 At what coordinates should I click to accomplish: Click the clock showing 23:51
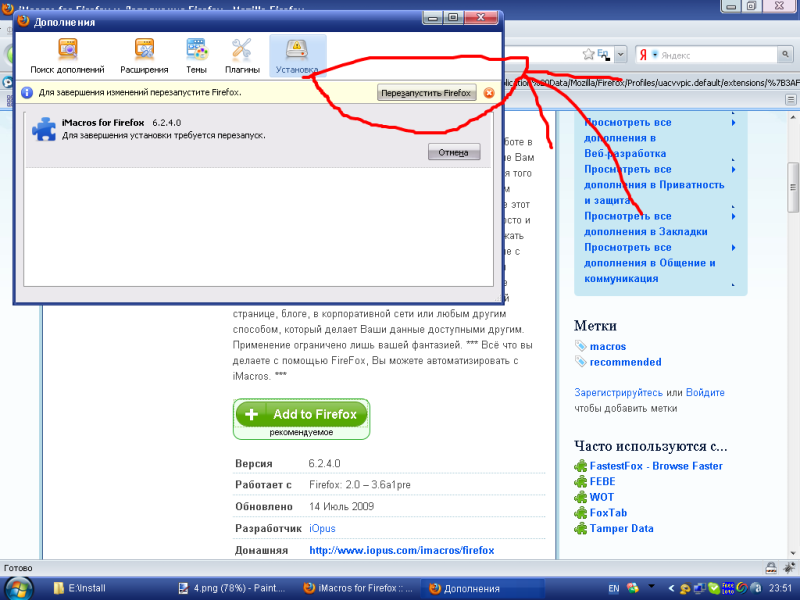click(x=781, y=588)
